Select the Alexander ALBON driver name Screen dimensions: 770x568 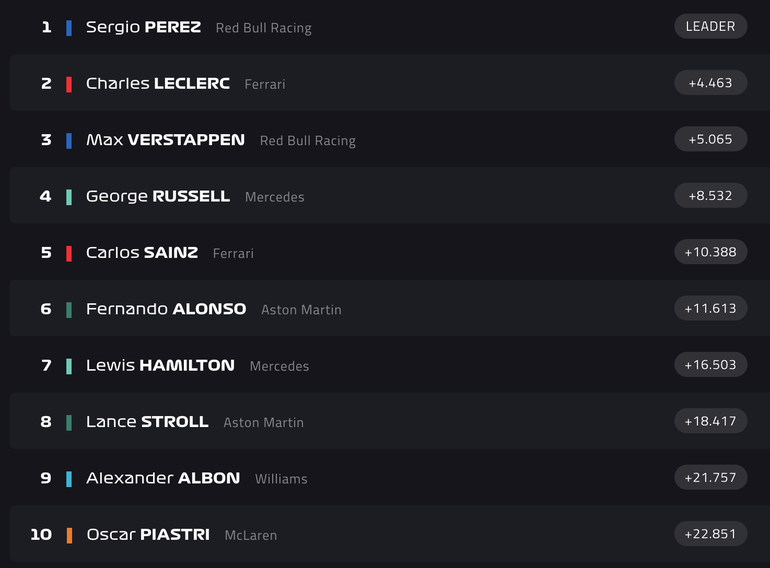pos(163,478)
